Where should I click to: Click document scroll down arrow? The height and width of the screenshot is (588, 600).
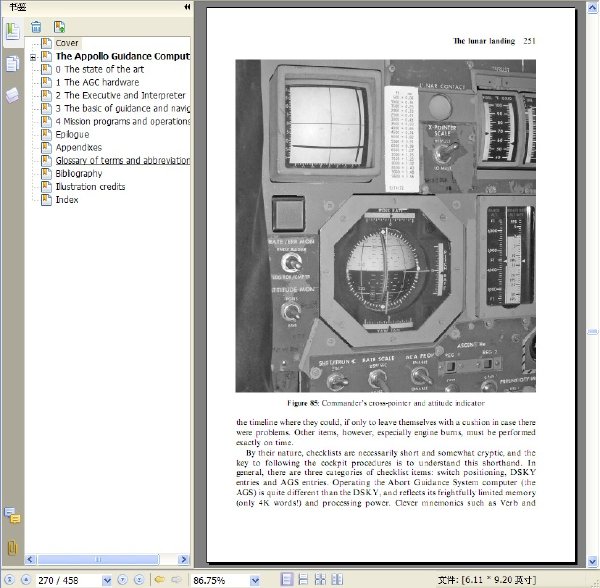[592, 561]
